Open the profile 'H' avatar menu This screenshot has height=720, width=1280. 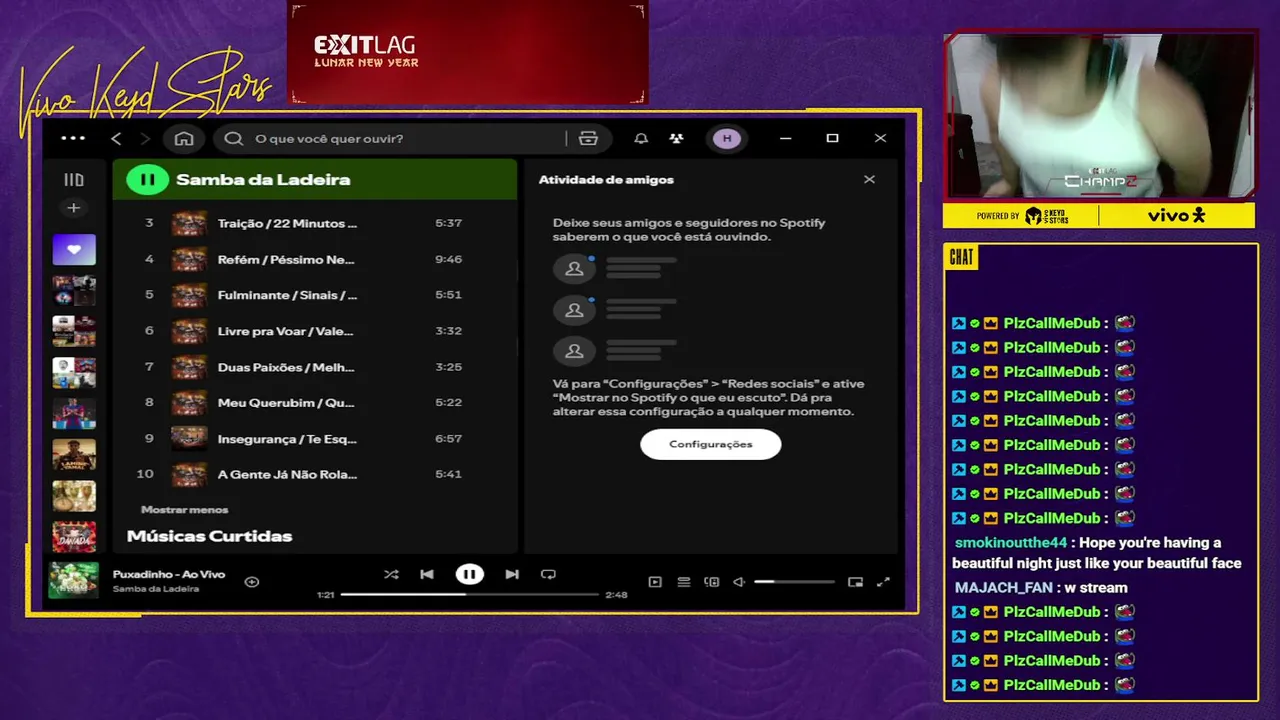tap(727, 138)
